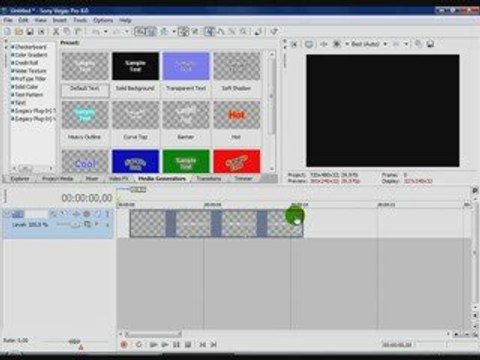
Task: Select the green Sample Text preset thumbnail
Action: [x=186, y=161]
